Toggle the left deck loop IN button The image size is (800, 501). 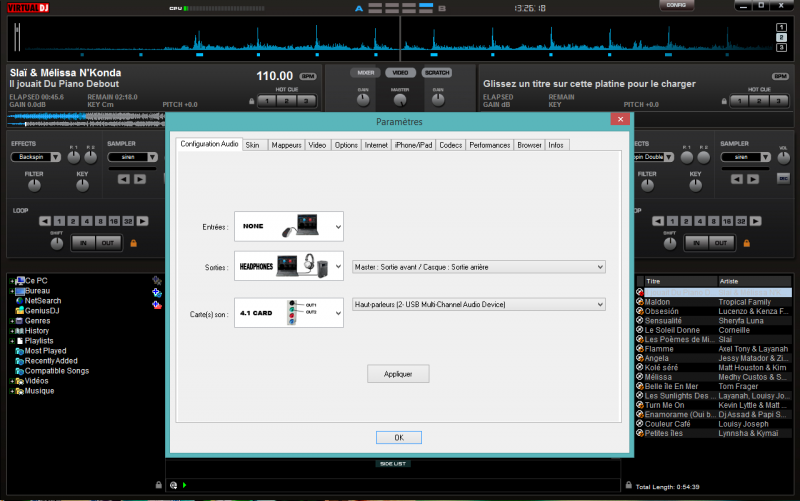(83, 242)
